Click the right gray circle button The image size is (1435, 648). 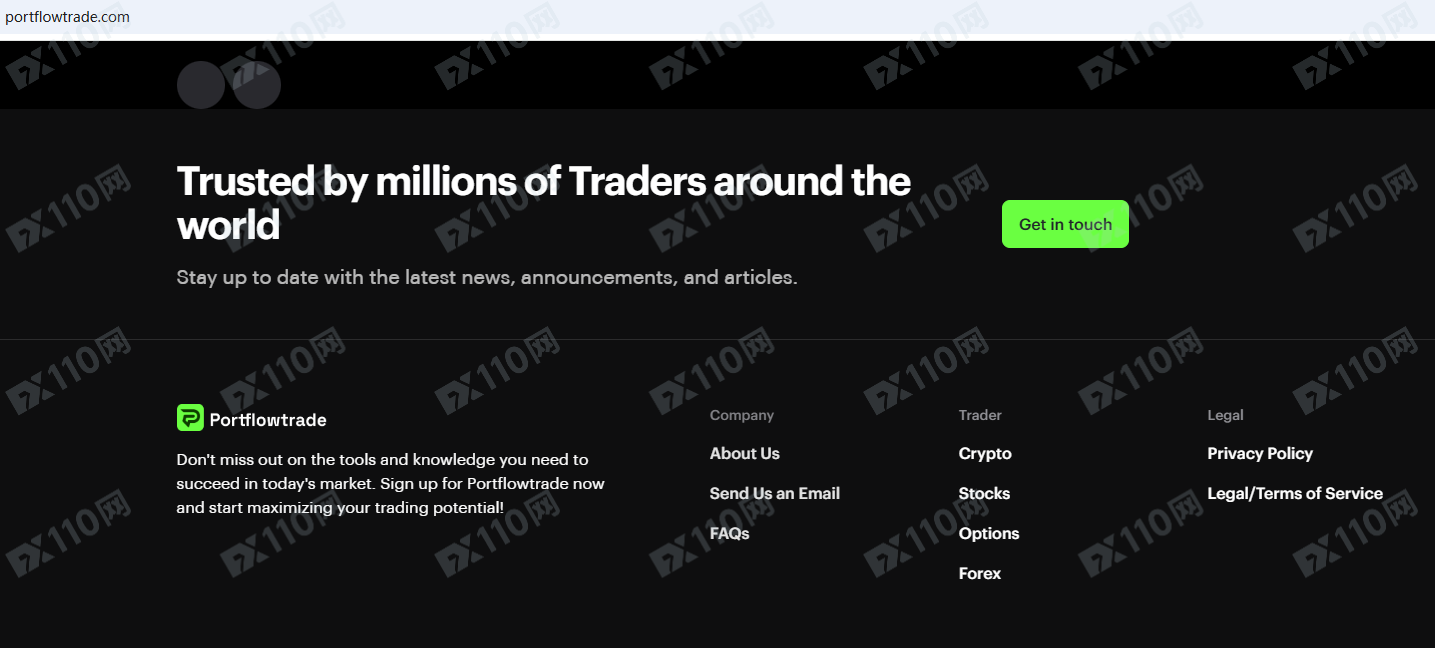pos(257,85)
